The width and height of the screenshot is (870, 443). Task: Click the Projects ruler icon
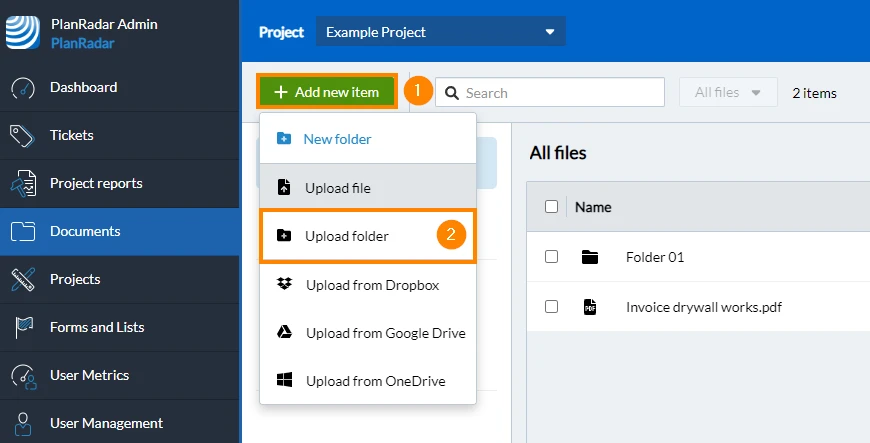[23, 279]
